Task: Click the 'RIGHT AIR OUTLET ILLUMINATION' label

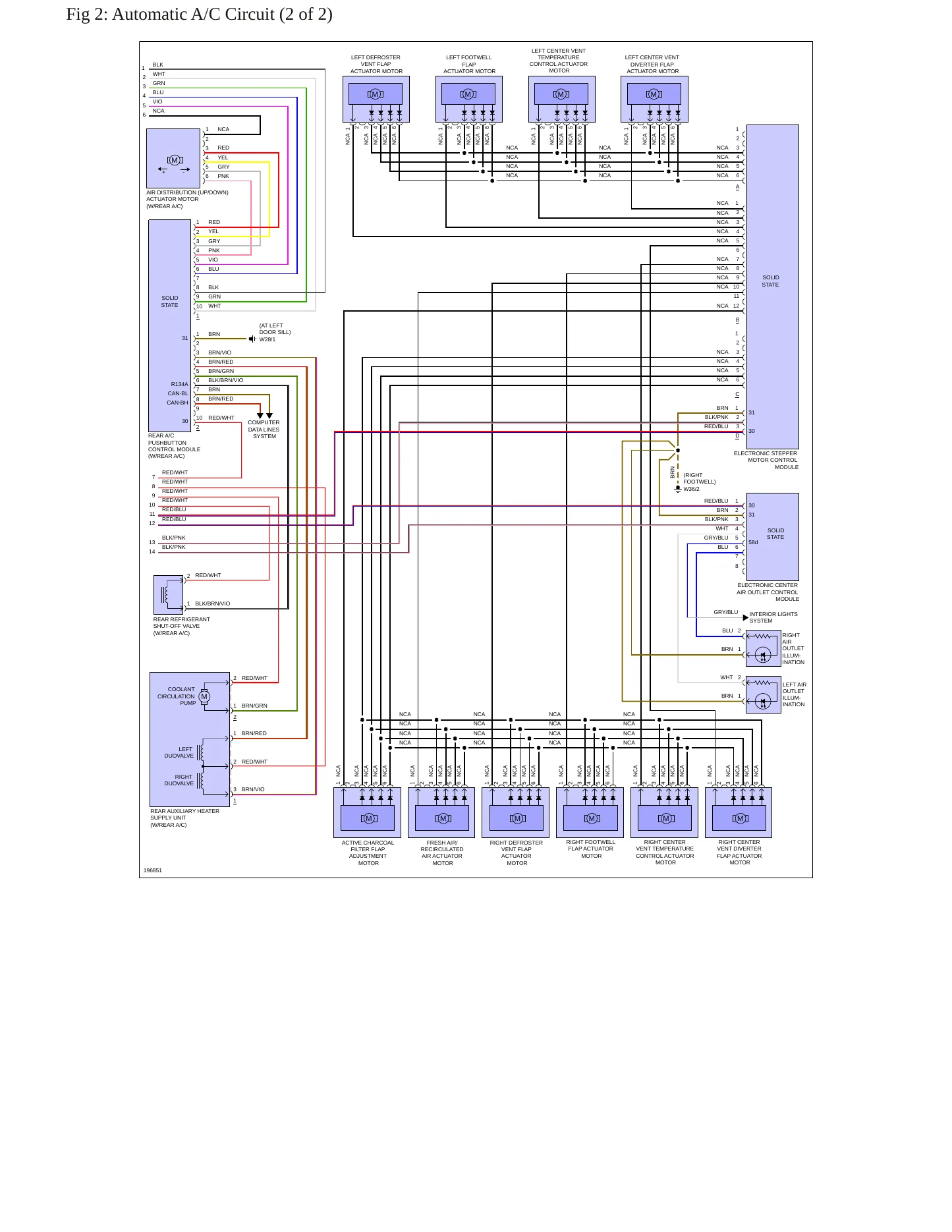Action: click(x=793, y=648)
